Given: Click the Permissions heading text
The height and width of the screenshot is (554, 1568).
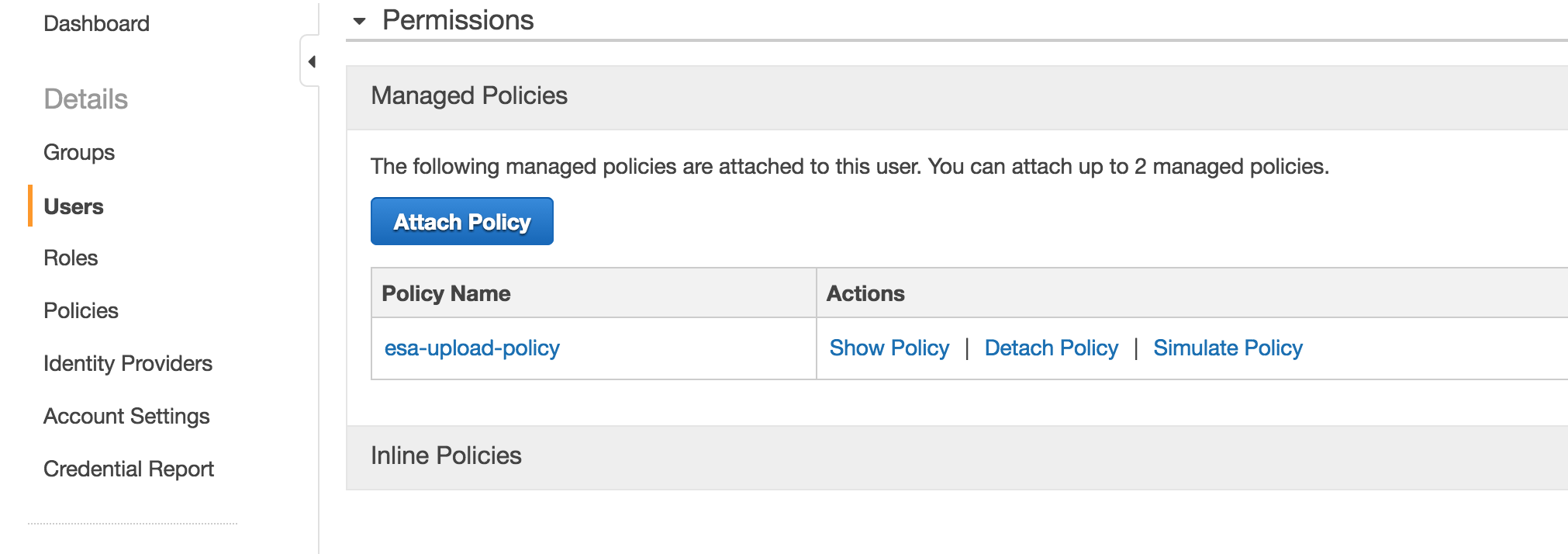Looking at the screenshot, I should click(458, 20).
